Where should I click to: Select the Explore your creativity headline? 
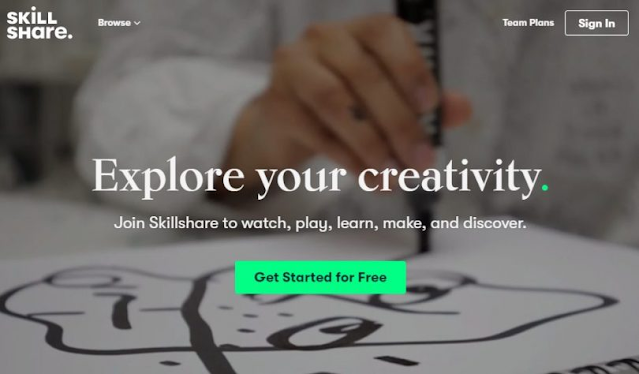[320, 176]
